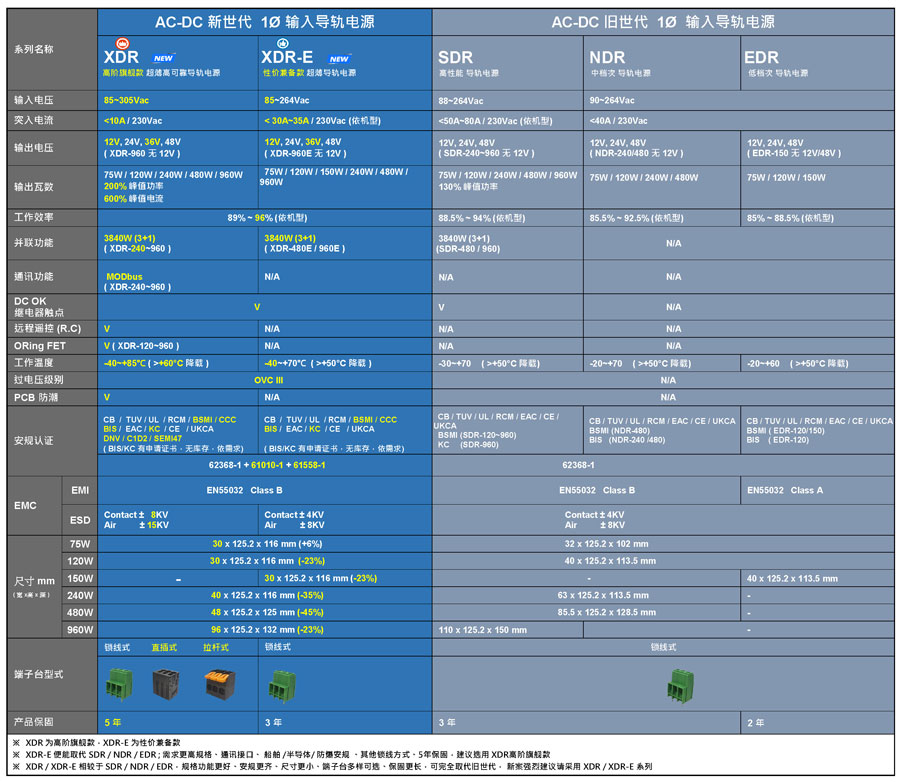Click the orange crown badge above XDR

tap(122, 42)
